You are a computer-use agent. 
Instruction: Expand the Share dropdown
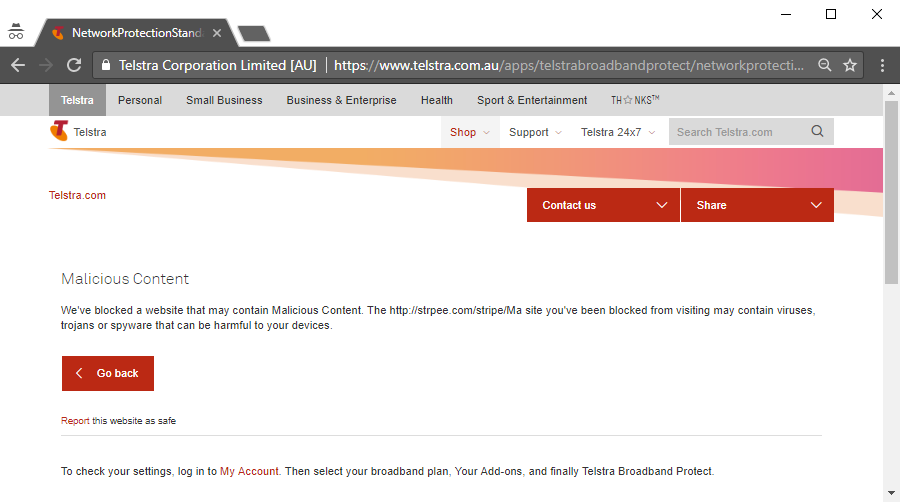point(757,205)
